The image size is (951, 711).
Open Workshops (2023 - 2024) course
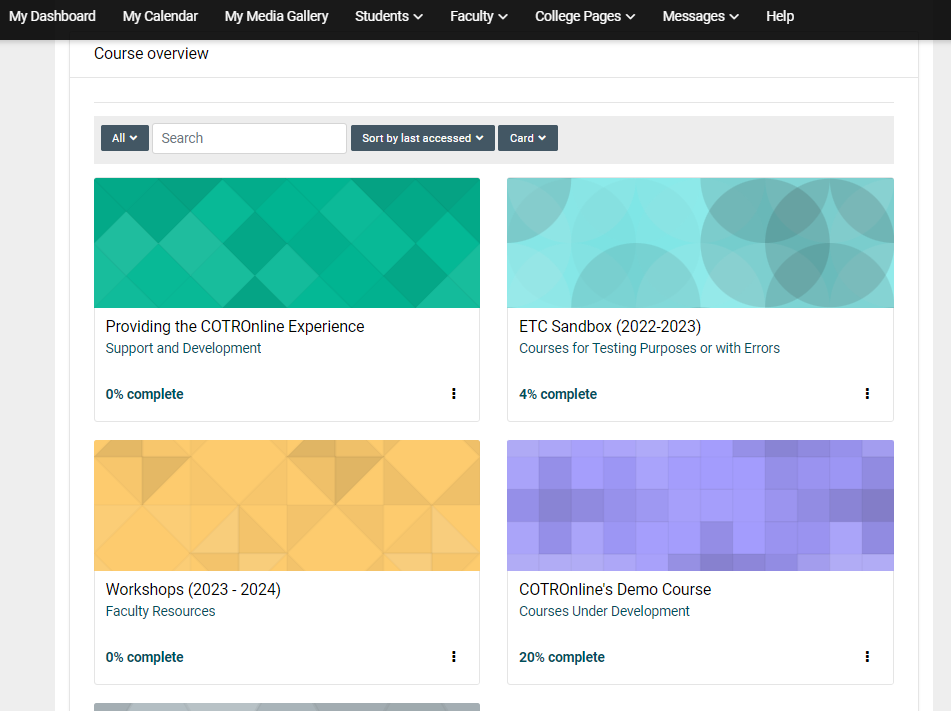pyautogui.click(x=193, y=589)
